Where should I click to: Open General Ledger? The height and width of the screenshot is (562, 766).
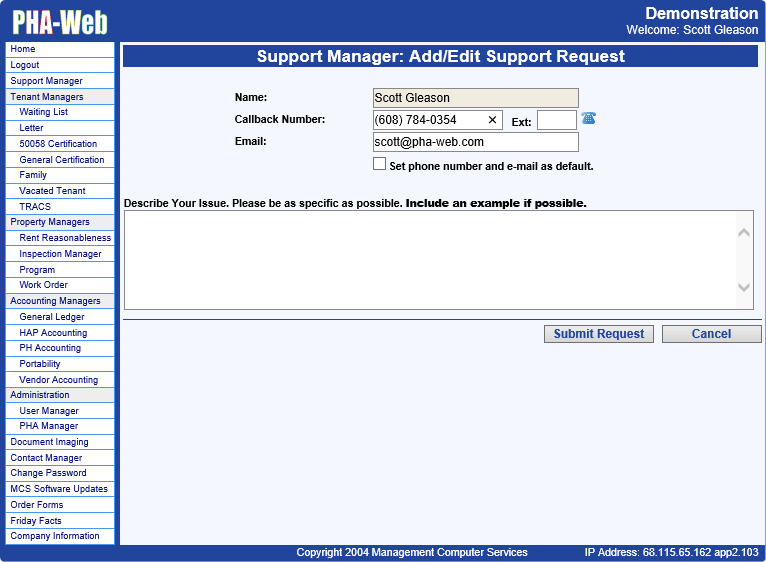[60, 317]
